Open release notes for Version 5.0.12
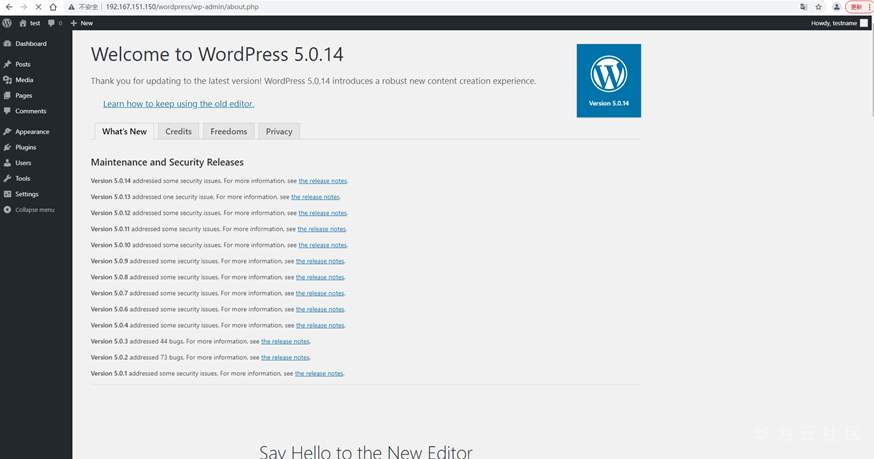Viewport: 874px width, 459px height. [323, 213]
